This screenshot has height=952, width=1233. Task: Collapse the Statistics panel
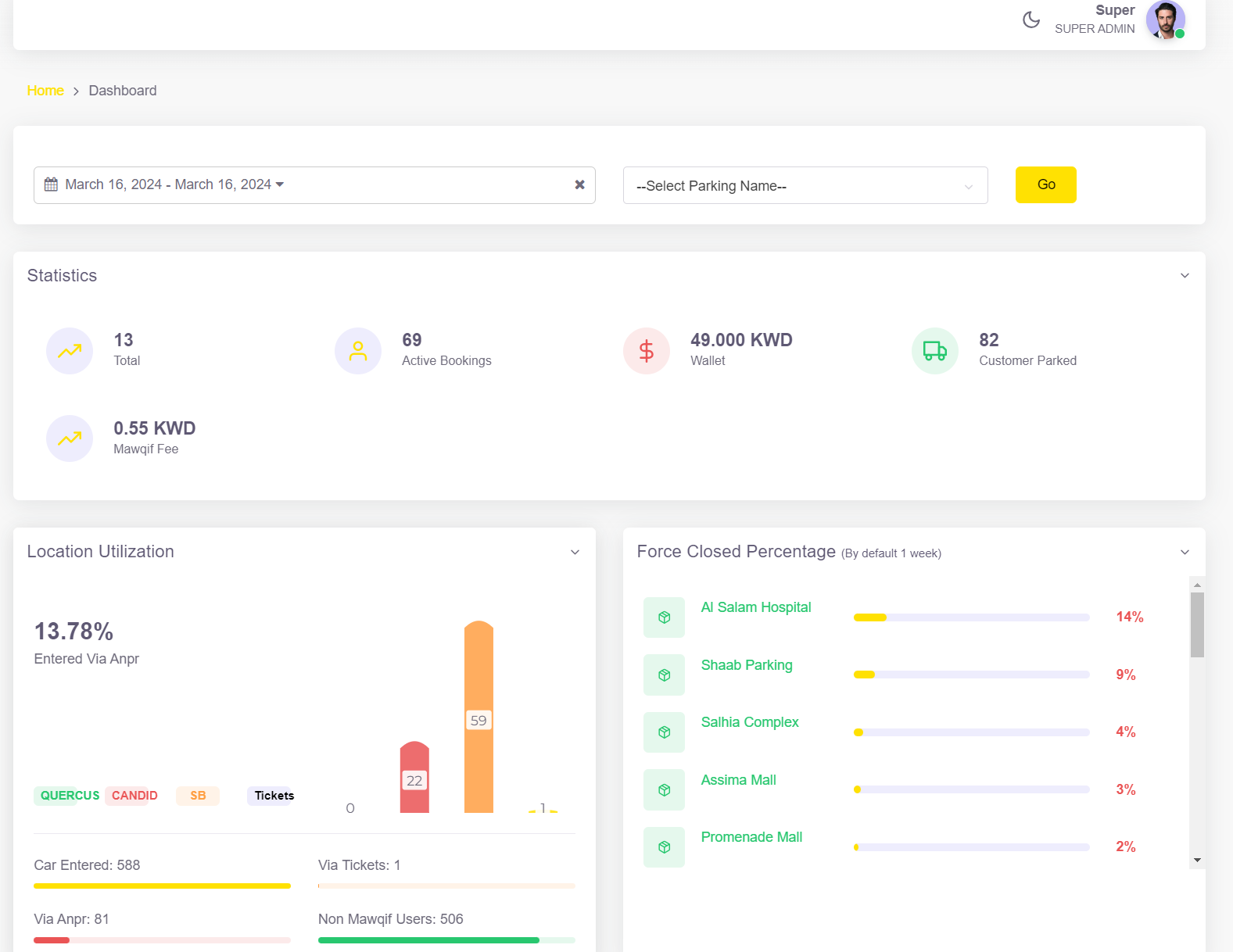pyautogui.click(x=1185, y=276)
